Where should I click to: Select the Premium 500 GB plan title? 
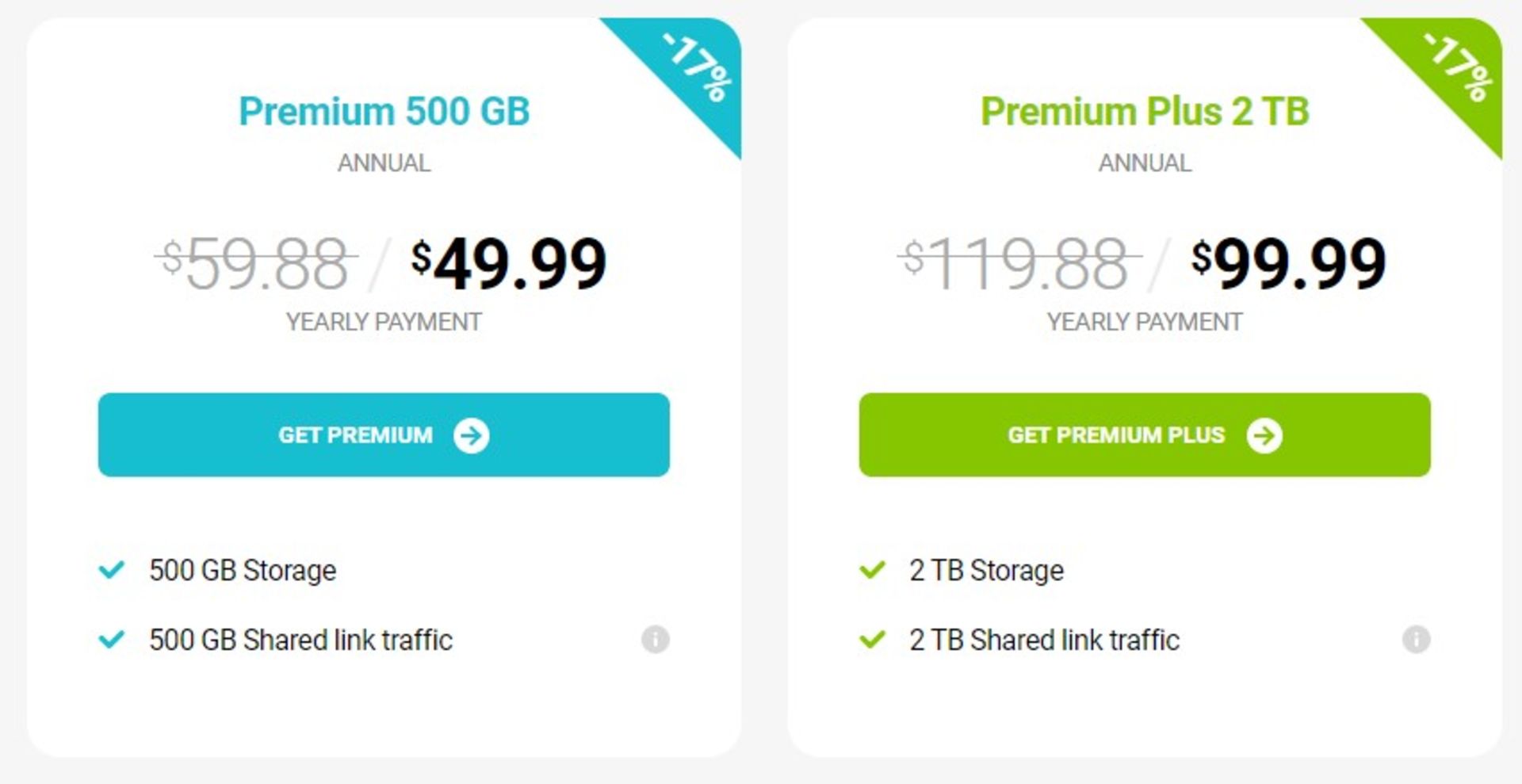click(384, 111)
